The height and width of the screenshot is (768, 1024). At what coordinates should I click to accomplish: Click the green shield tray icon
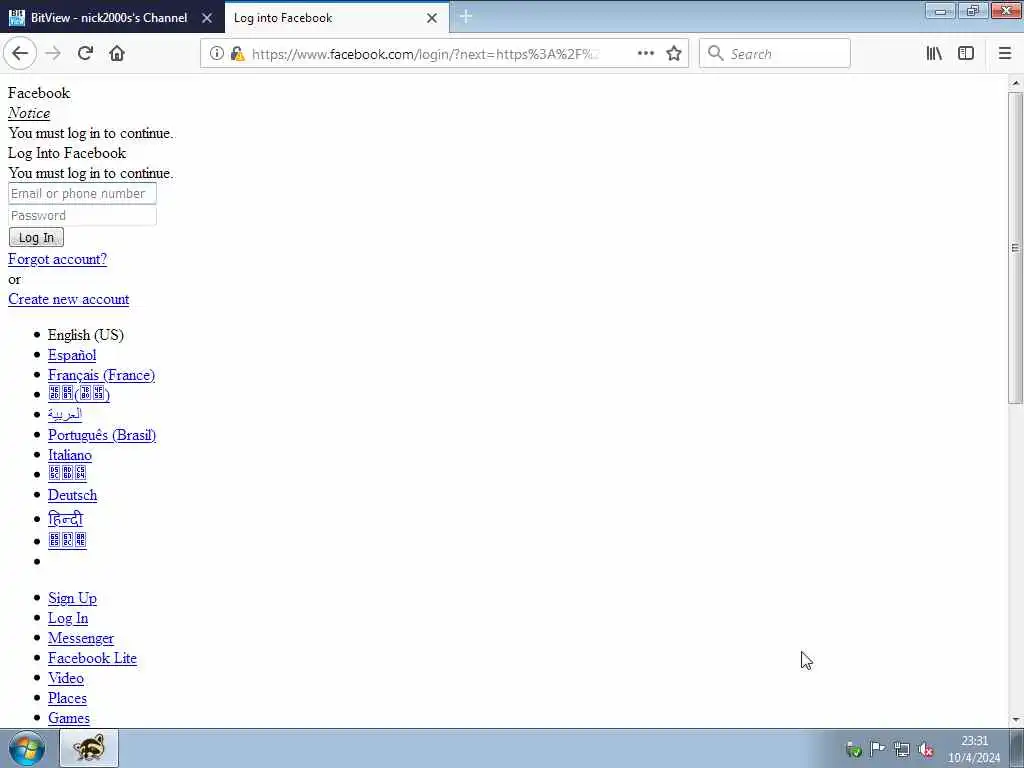853,750
